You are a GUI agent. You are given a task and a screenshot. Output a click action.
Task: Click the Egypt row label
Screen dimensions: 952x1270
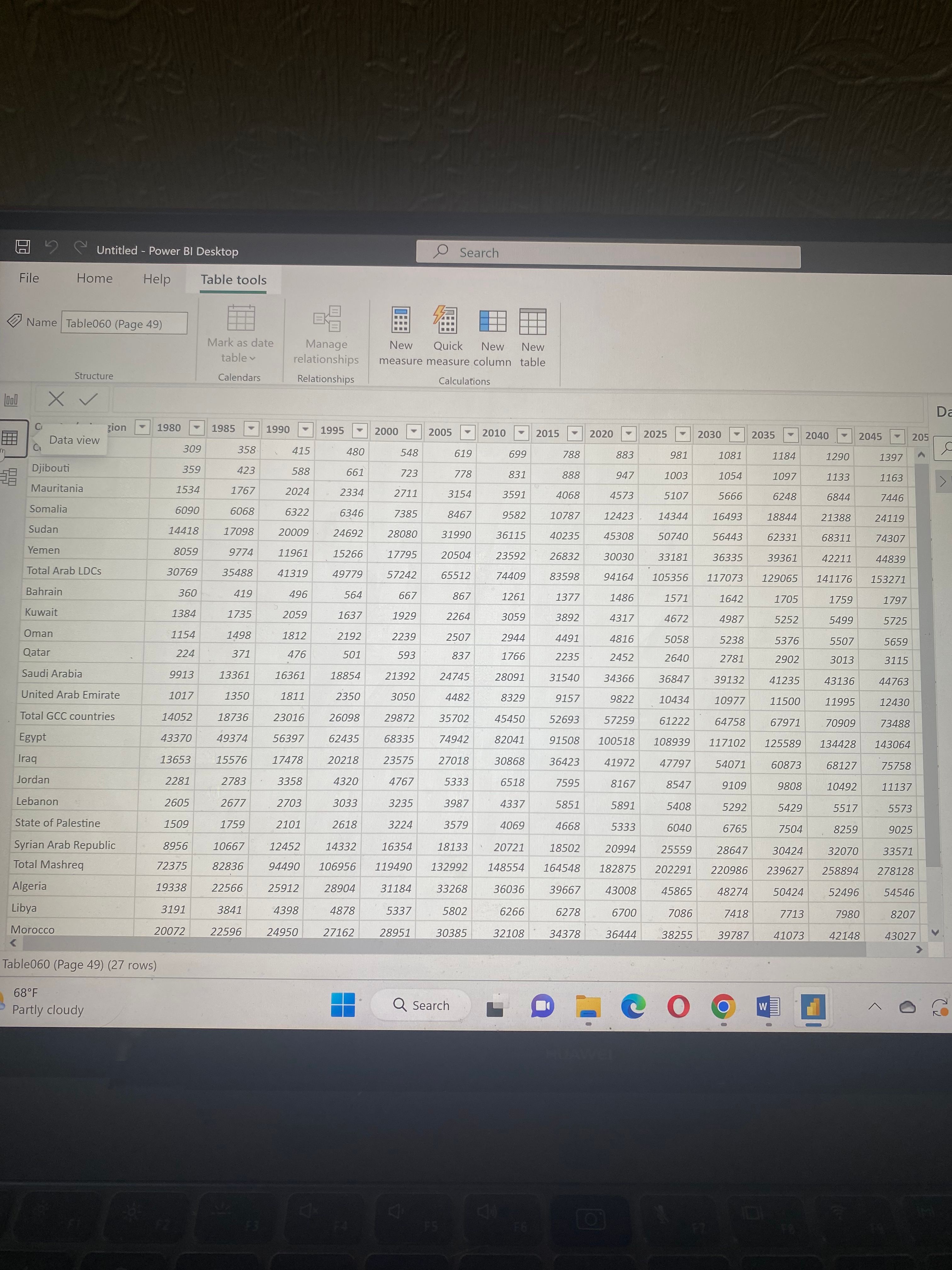32,737
